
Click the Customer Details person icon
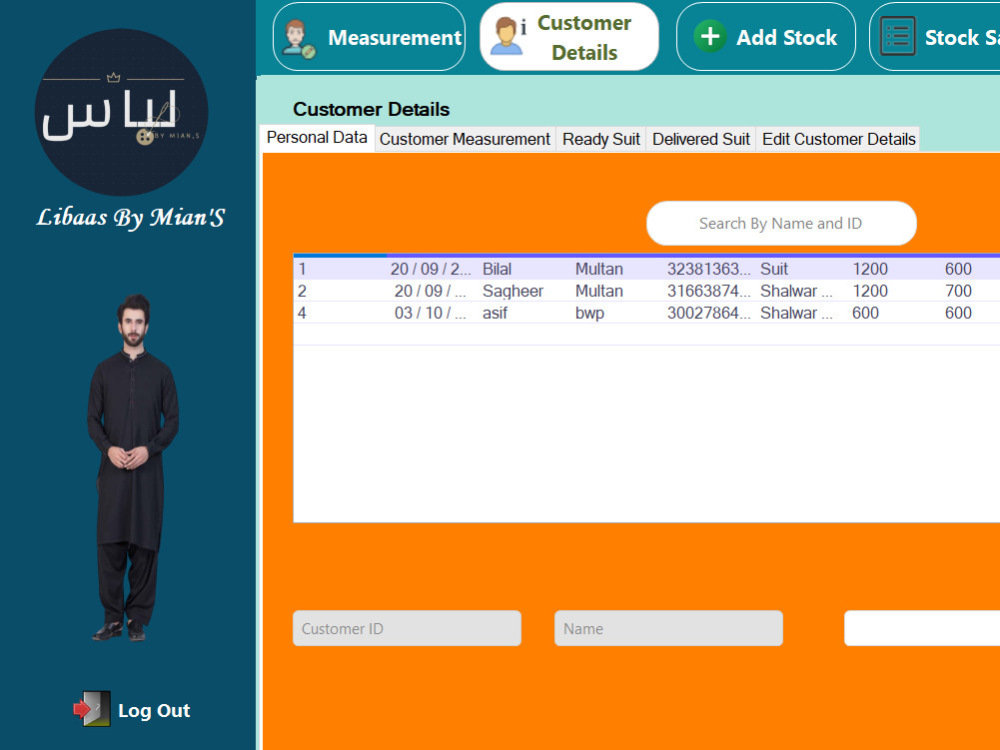point(509,36)
